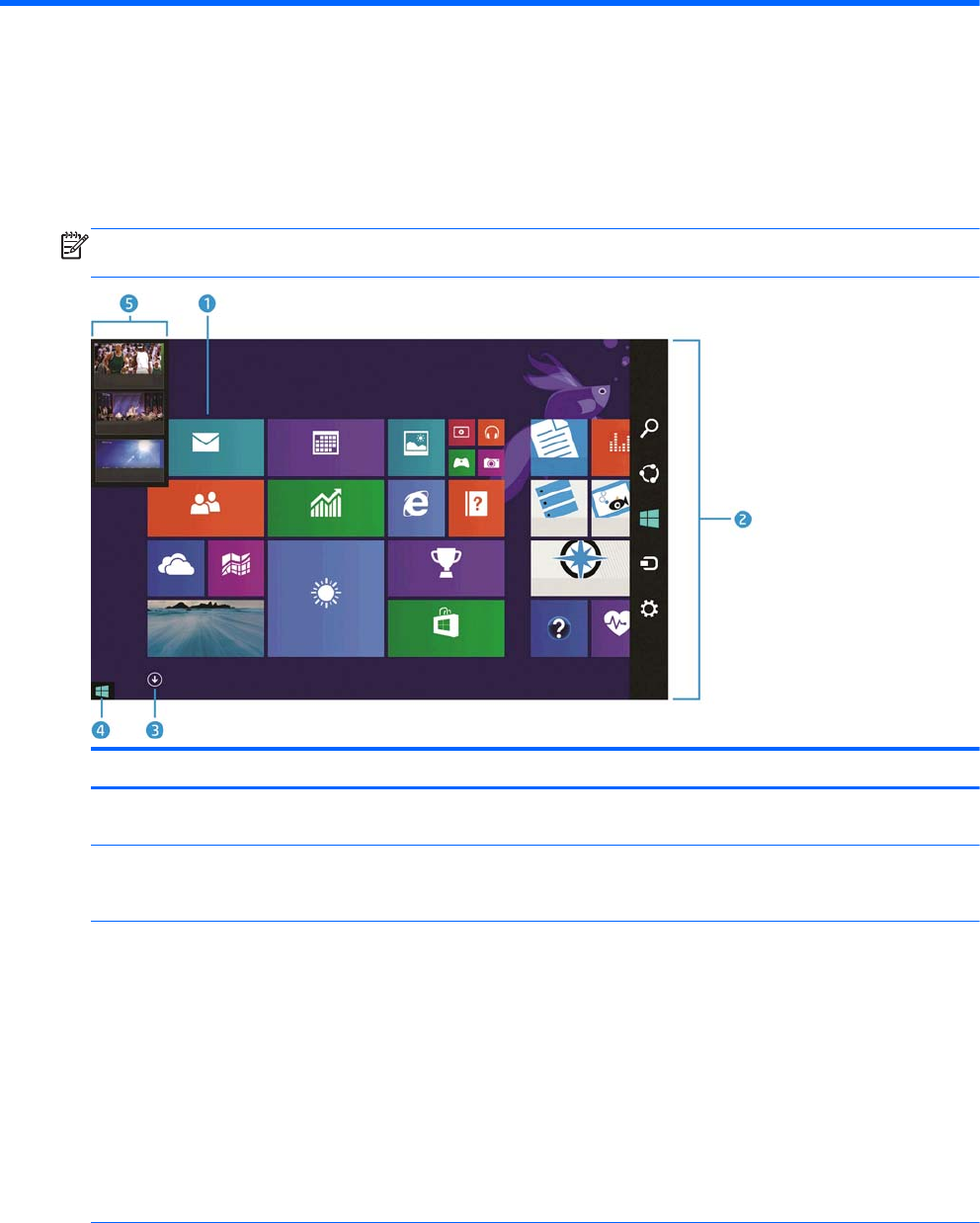Open the small pink Camera tile
The image size is (980, 1223).
491,462
